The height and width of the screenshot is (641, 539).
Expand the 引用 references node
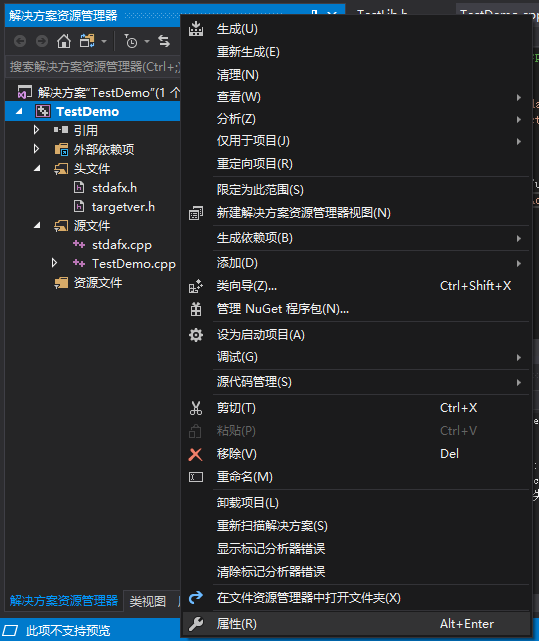(36, 130)
